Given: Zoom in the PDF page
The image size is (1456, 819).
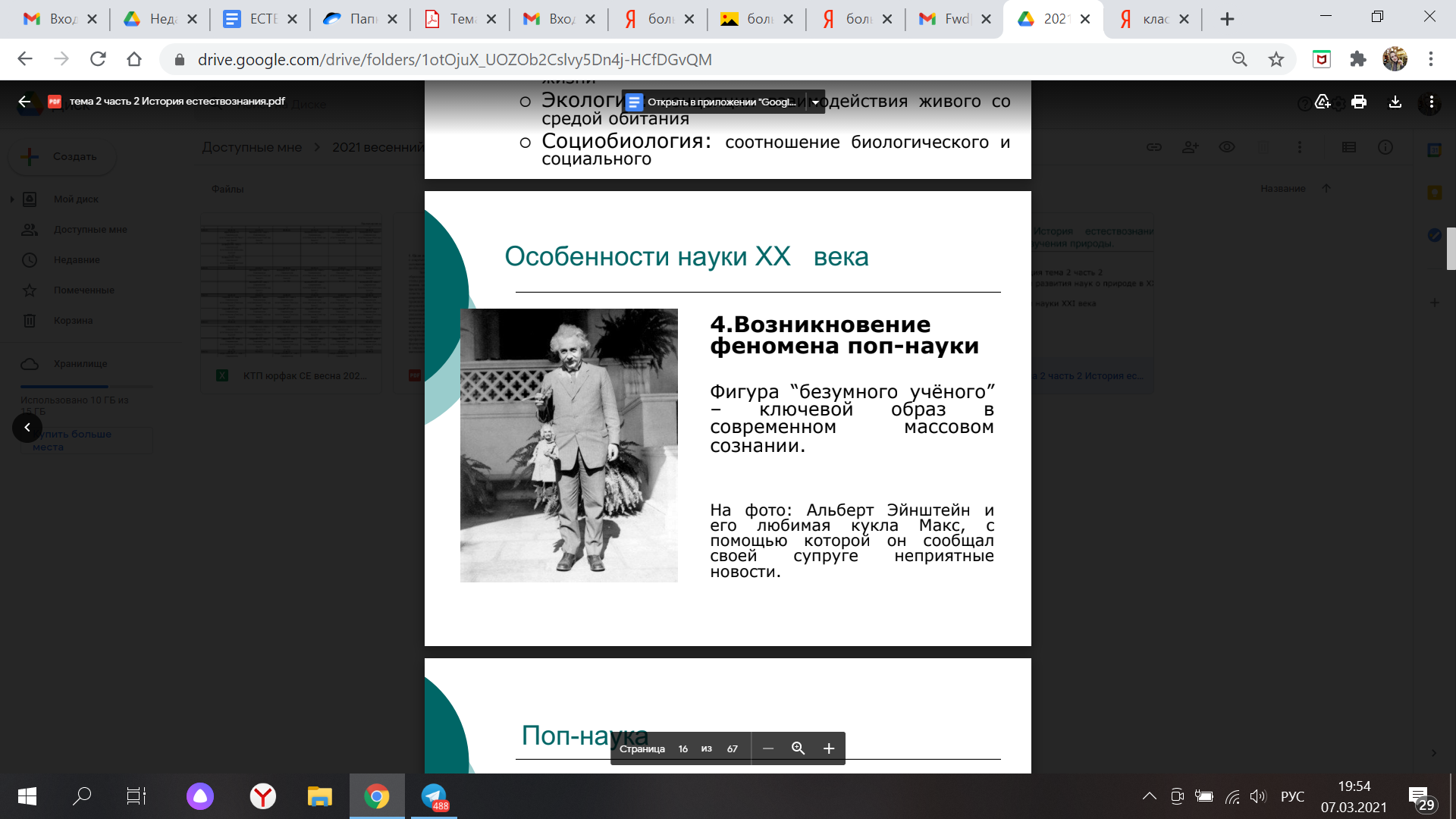Looking at the screenshot, I should (x=829, y=748).
